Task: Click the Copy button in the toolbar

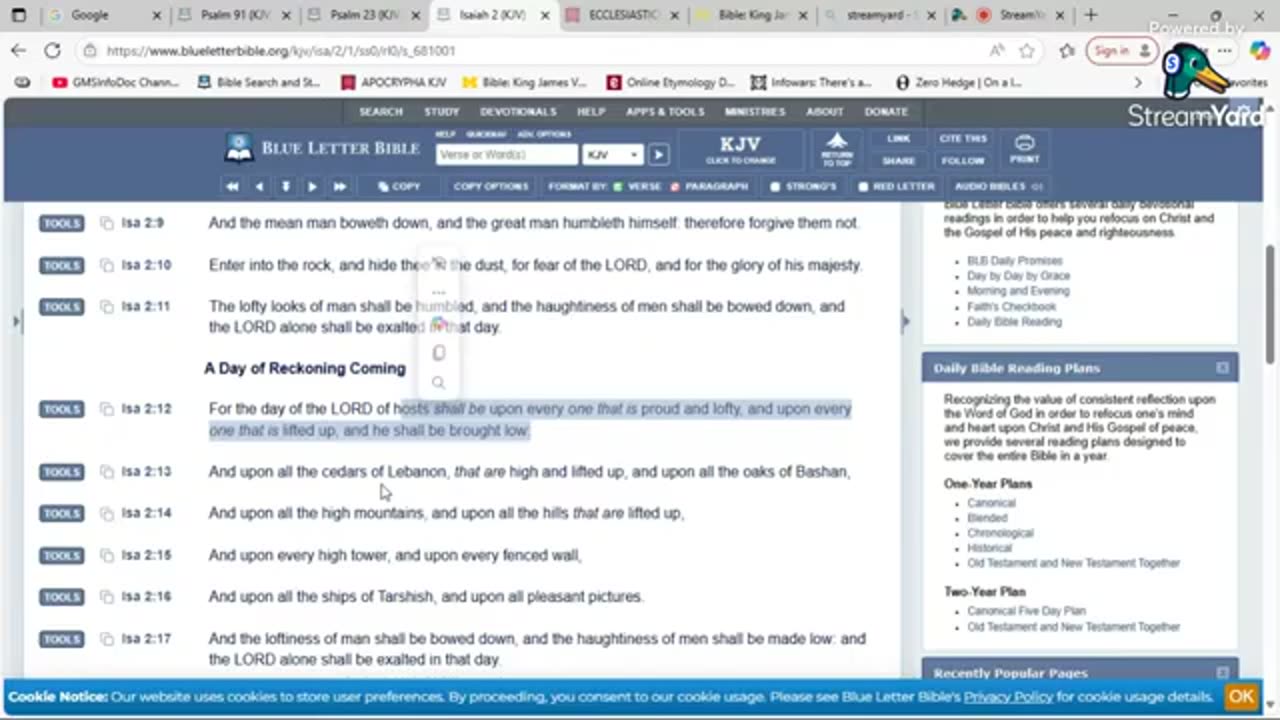Action: pos(398,187)
